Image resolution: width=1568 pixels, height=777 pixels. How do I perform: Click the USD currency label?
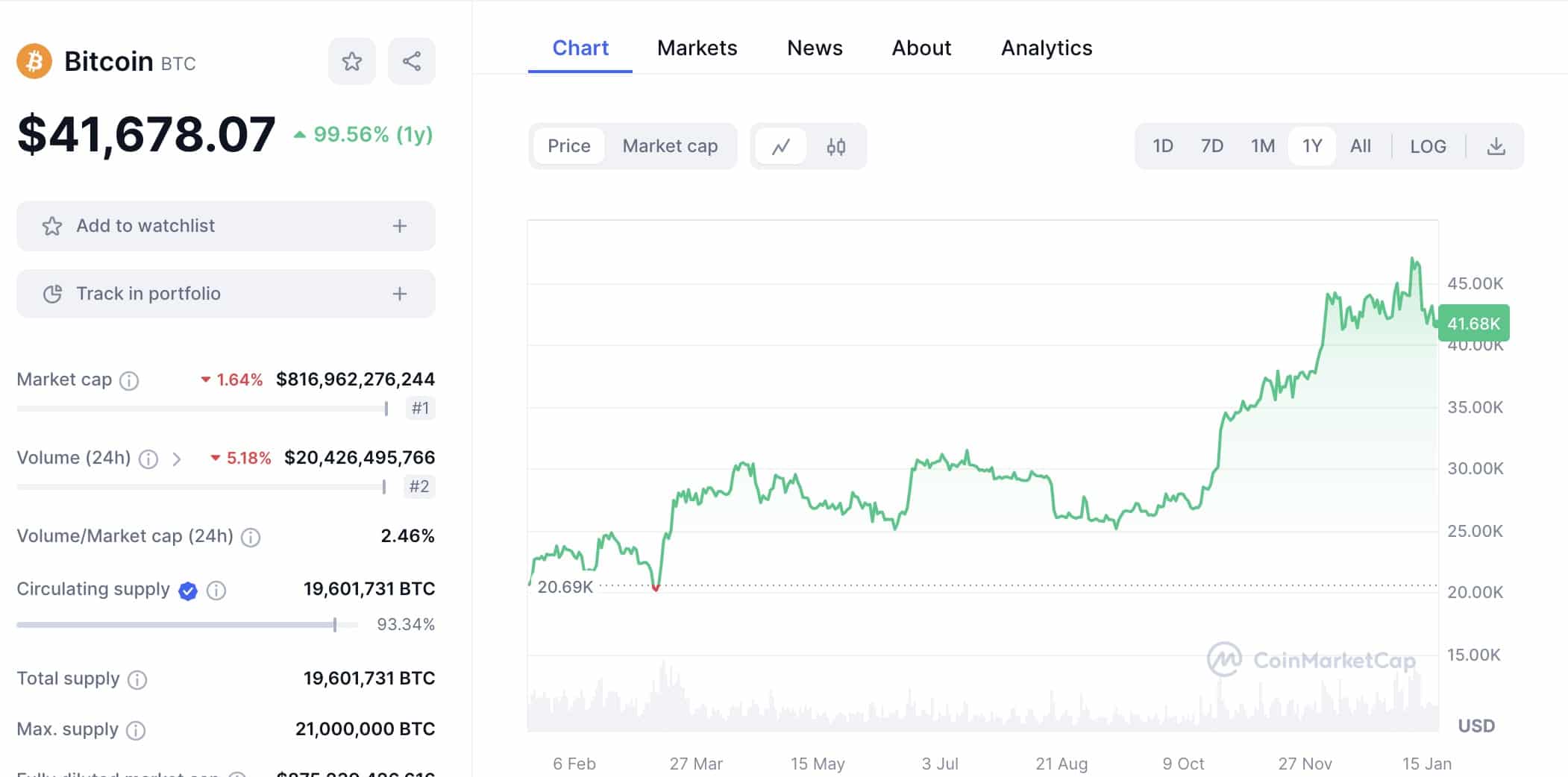pos(1476,726)
